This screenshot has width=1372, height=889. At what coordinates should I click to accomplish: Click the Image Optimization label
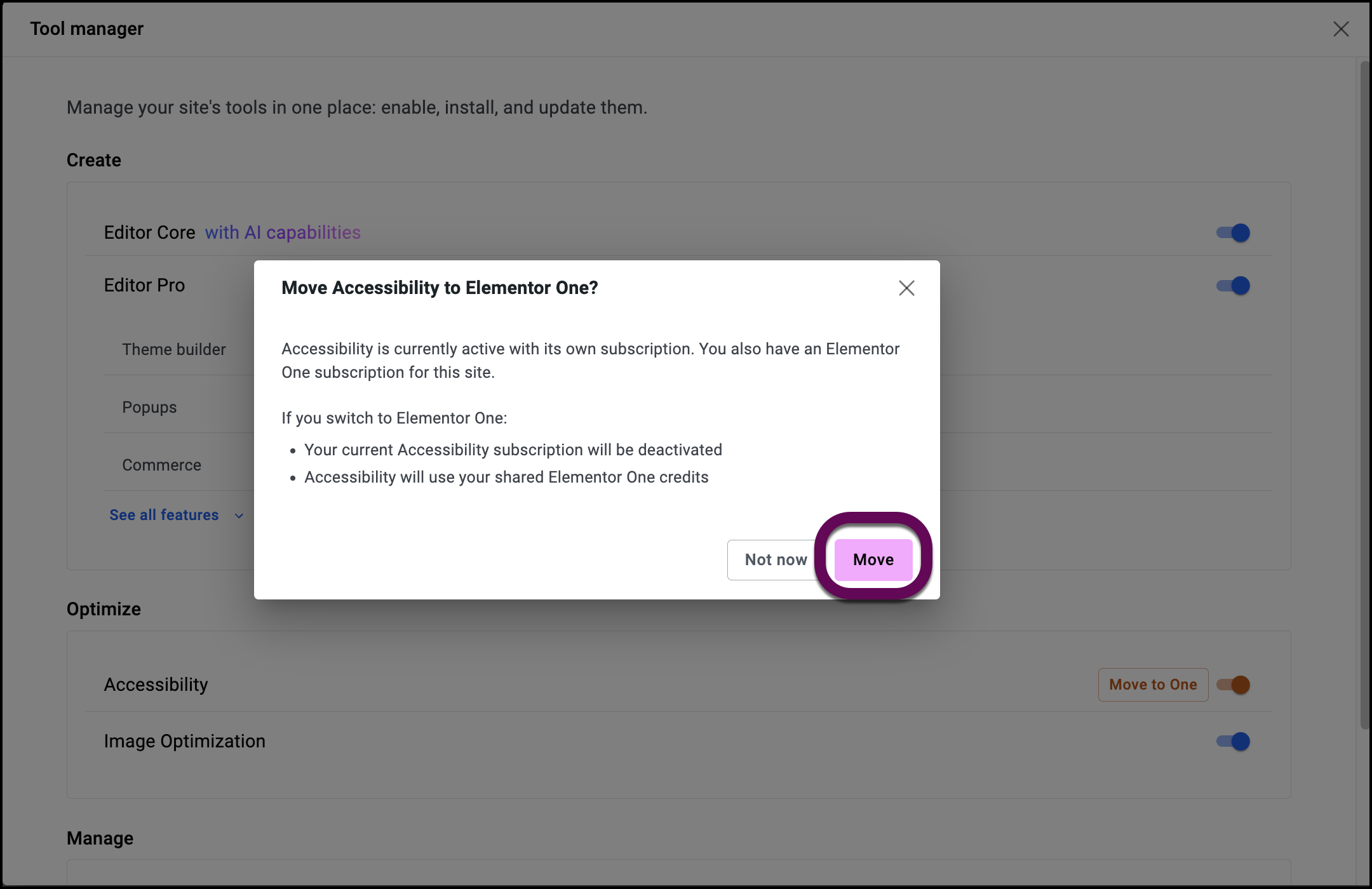(185, 741)
